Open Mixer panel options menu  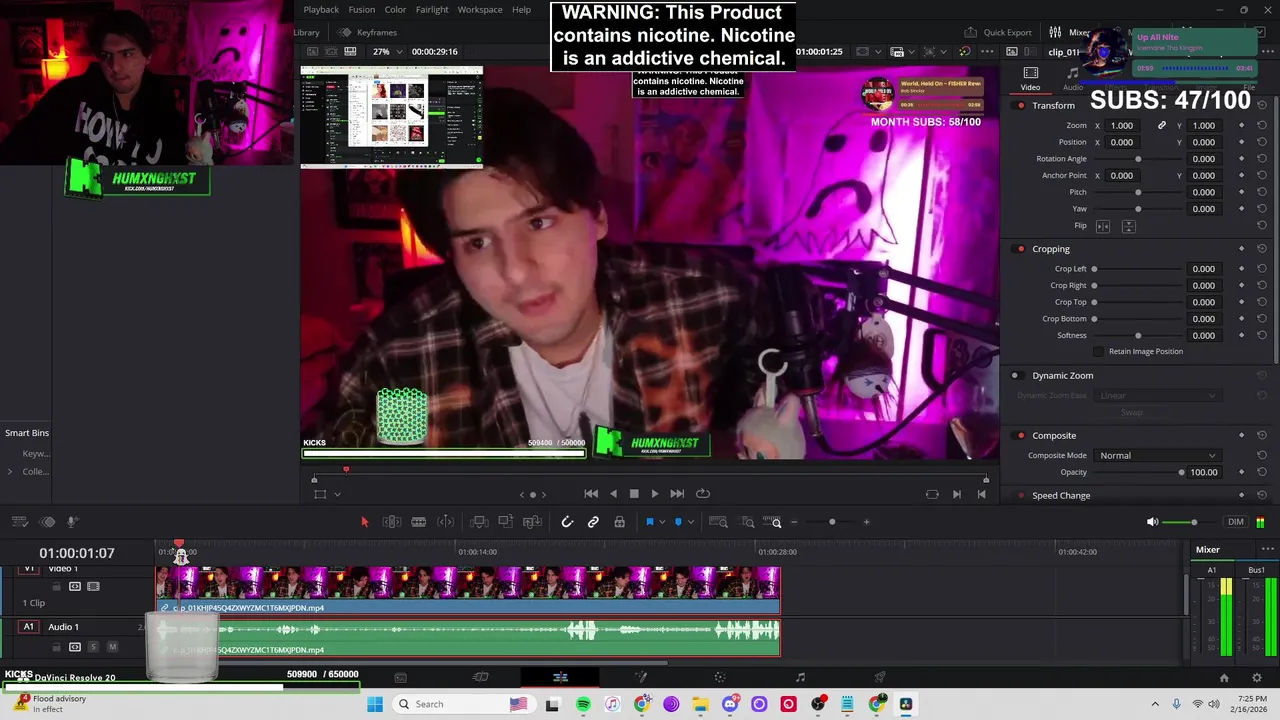coord(1268,549)
